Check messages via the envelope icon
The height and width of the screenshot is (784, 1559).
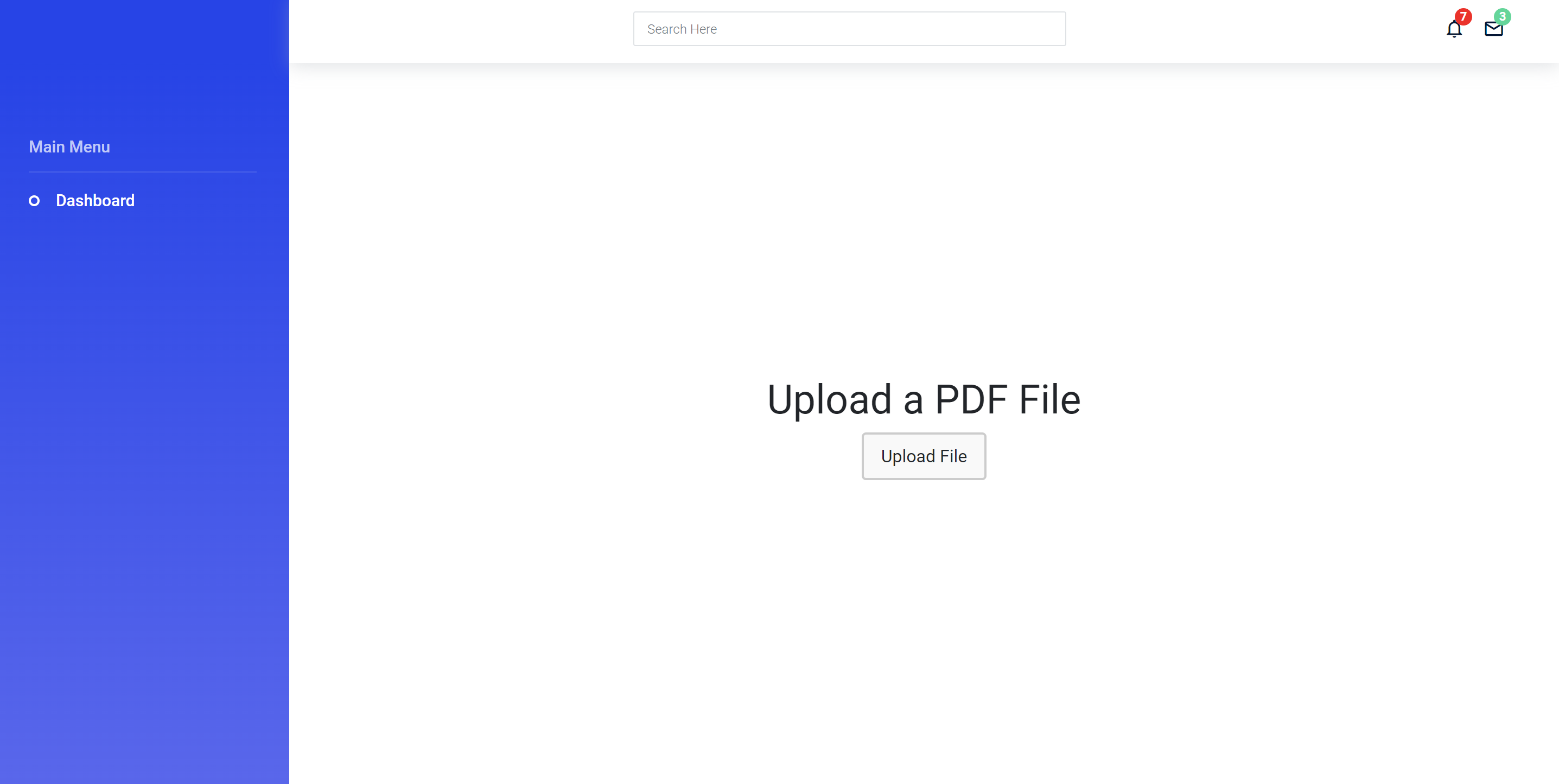coord(1494,29)
